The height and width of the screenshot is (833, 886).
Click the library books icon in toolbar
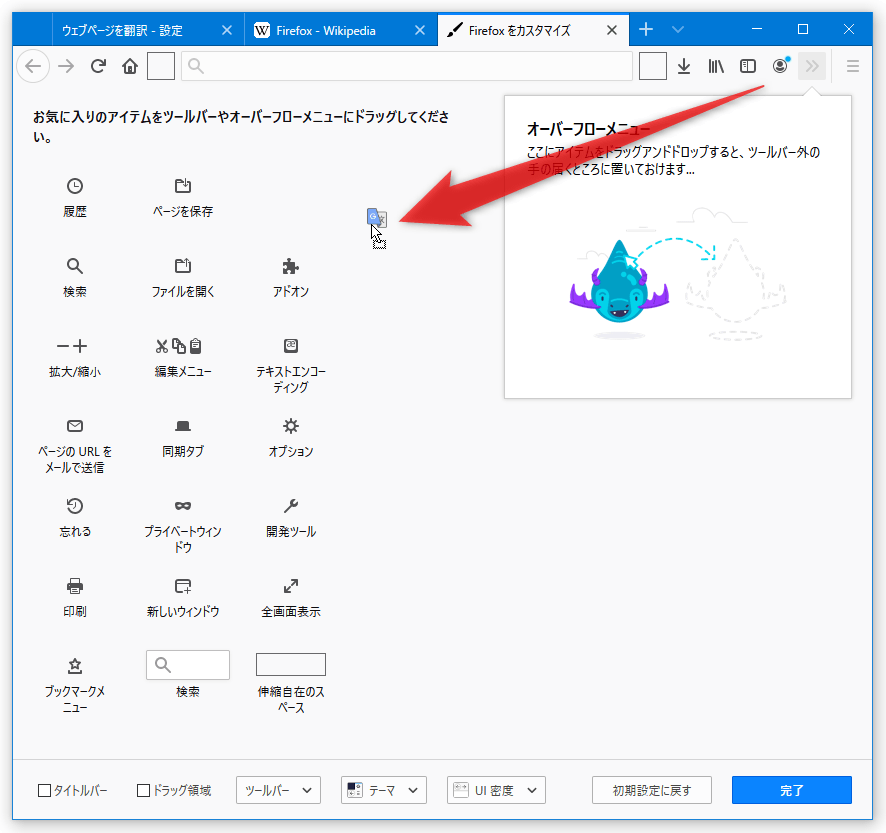(716, 66)
